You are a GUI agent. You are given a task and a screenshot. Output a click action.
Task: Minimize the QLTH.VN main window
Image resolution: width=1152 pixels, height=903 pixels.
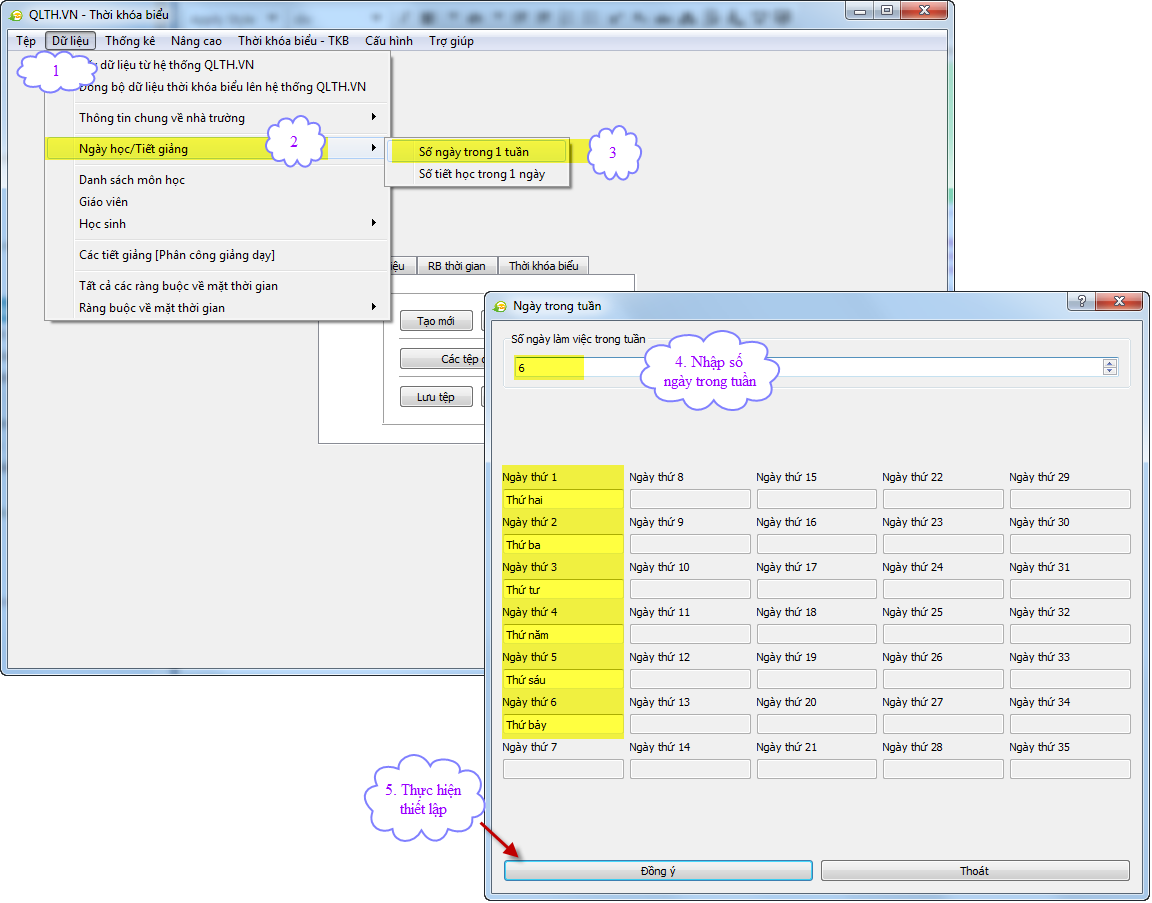[860, 10]
